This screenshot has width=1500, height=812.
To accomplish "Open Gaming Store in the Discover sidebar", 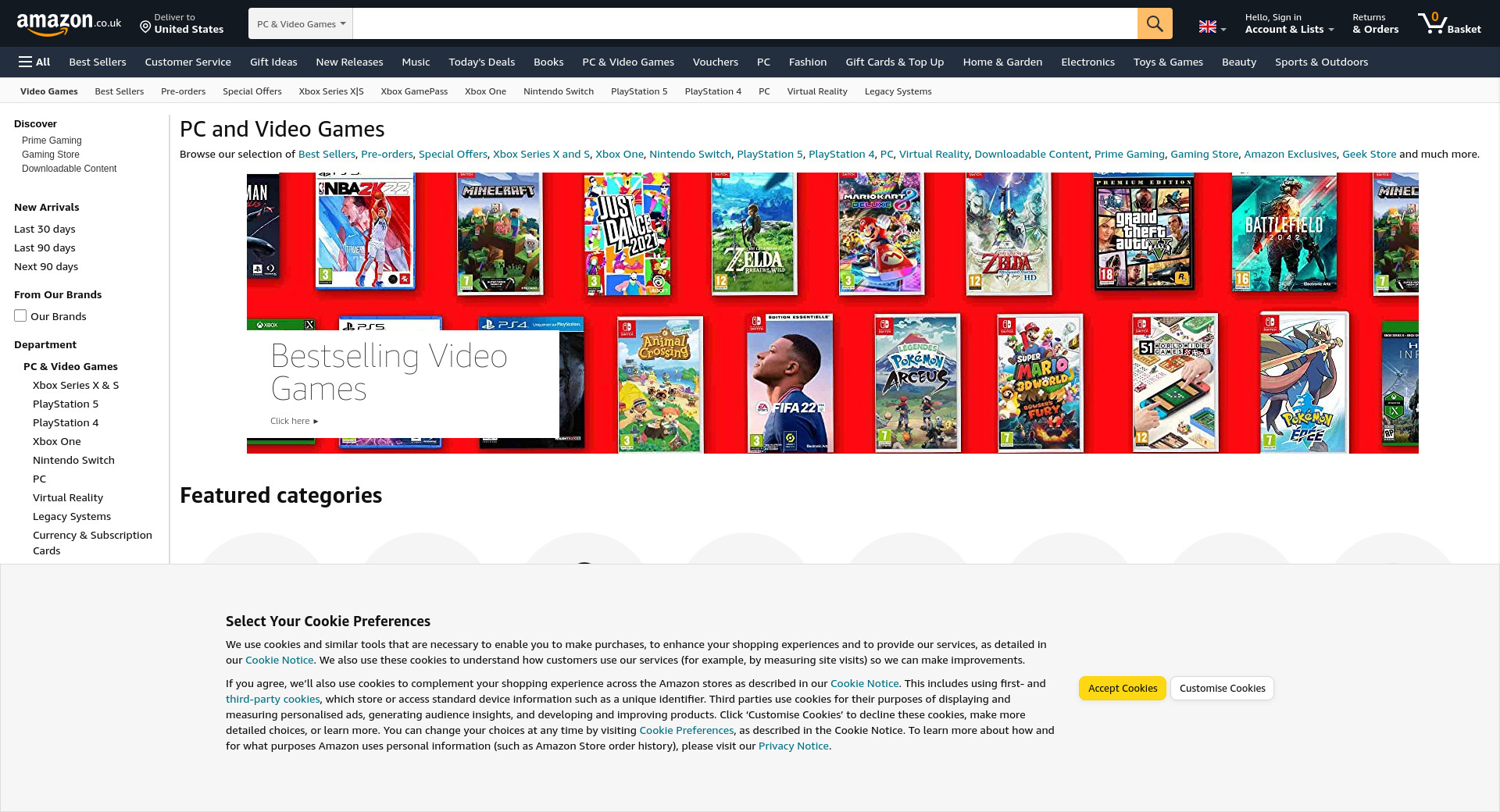I will [x=51, y=155].
